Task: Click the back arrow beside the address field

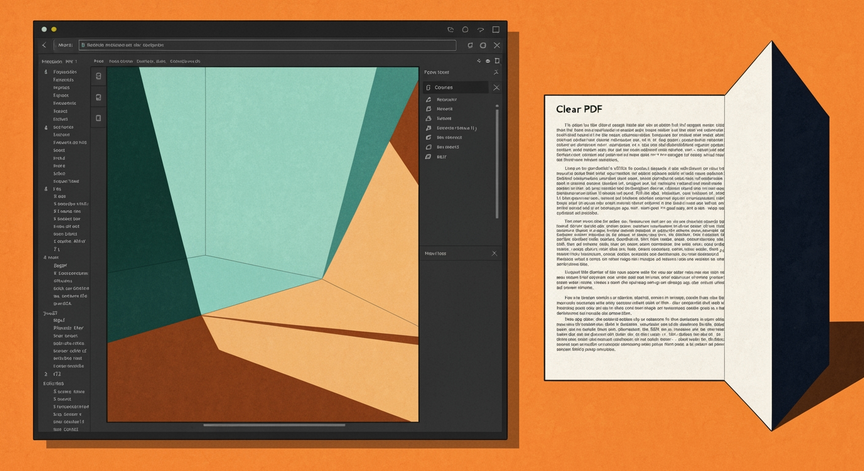Action: tap(45, 45)
